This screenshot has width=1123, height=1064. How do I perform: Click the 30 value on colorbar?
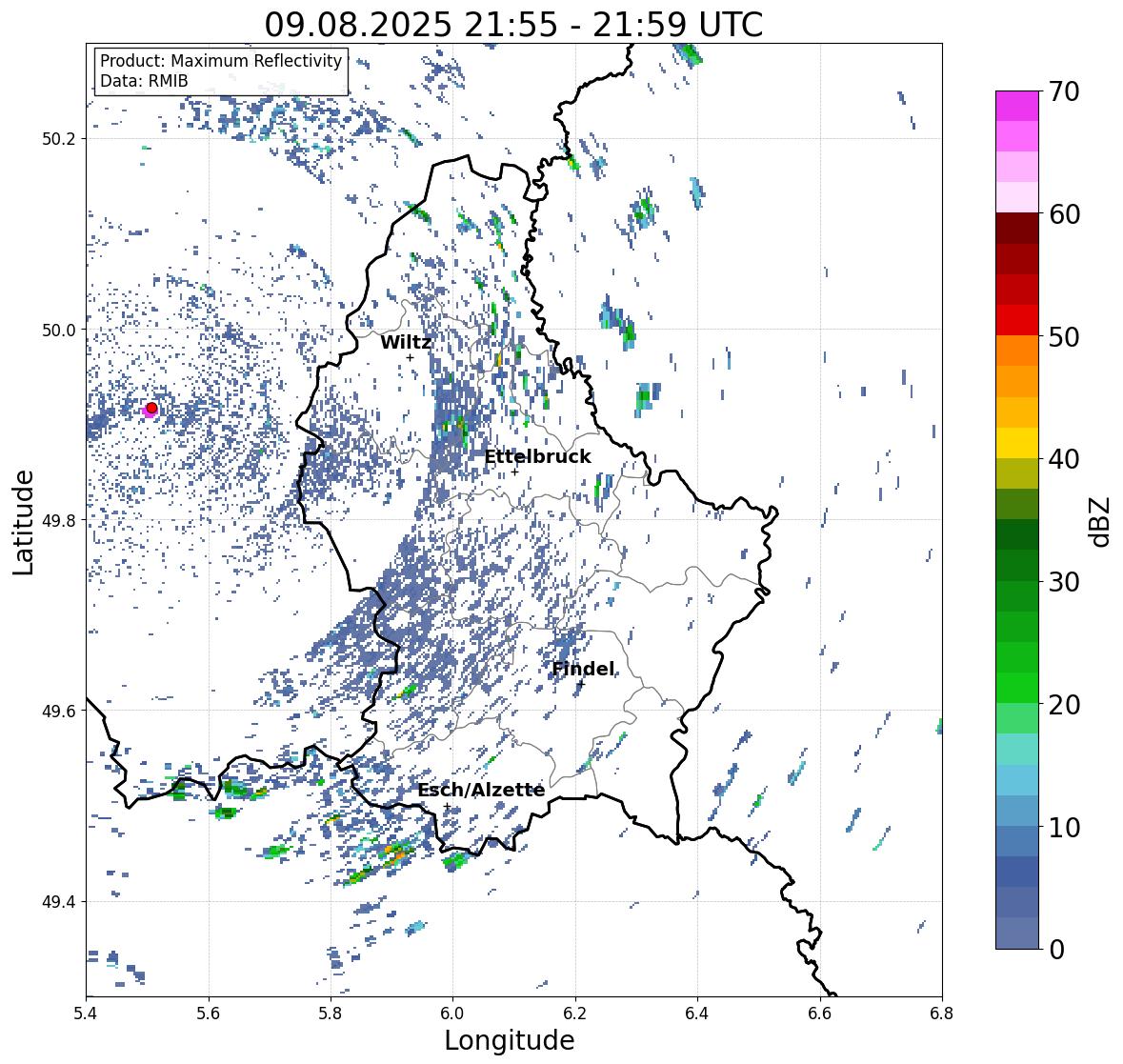tap(1064, 582)
